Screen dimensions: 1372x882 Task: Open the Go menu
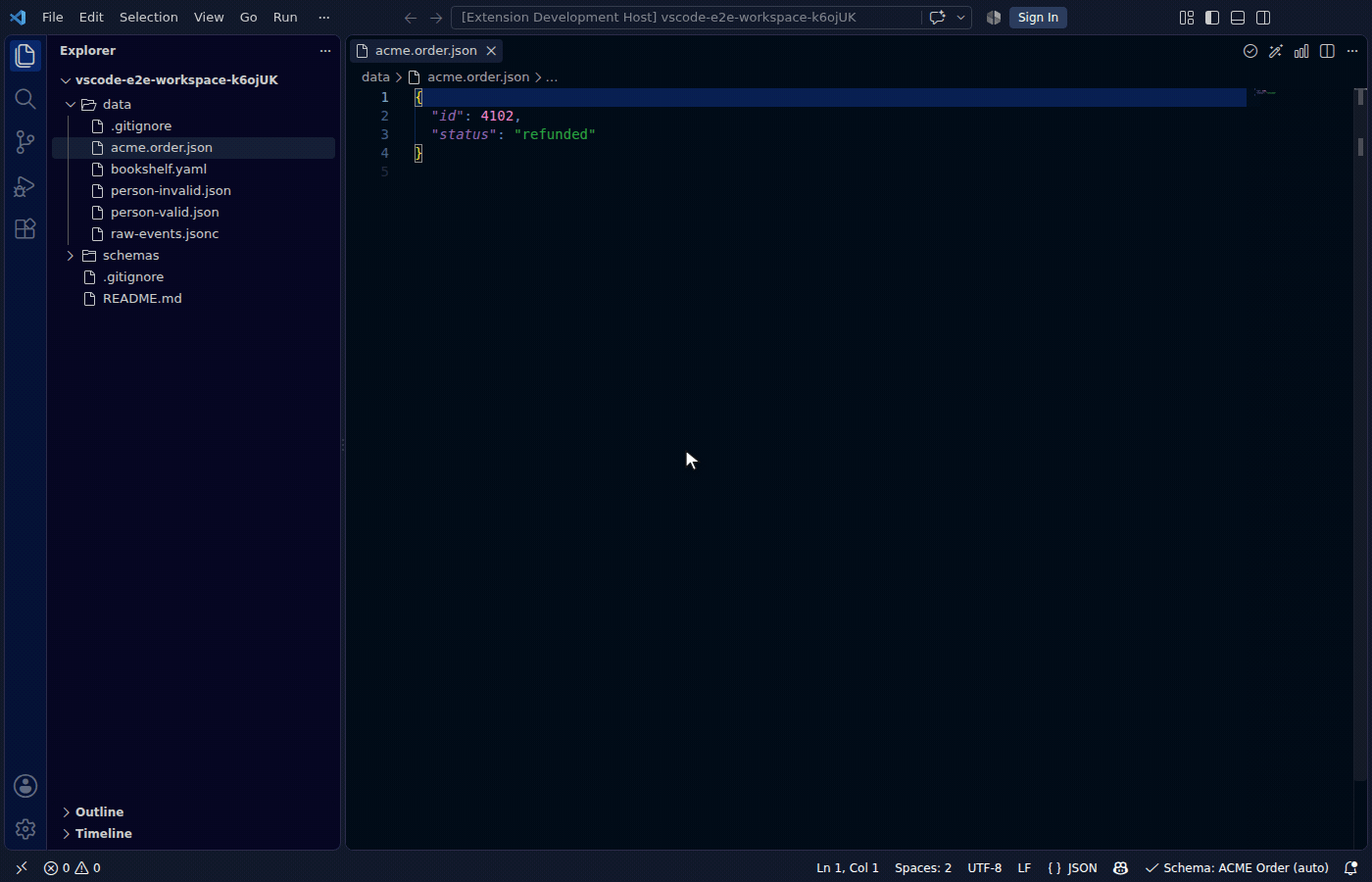point(249,18)
